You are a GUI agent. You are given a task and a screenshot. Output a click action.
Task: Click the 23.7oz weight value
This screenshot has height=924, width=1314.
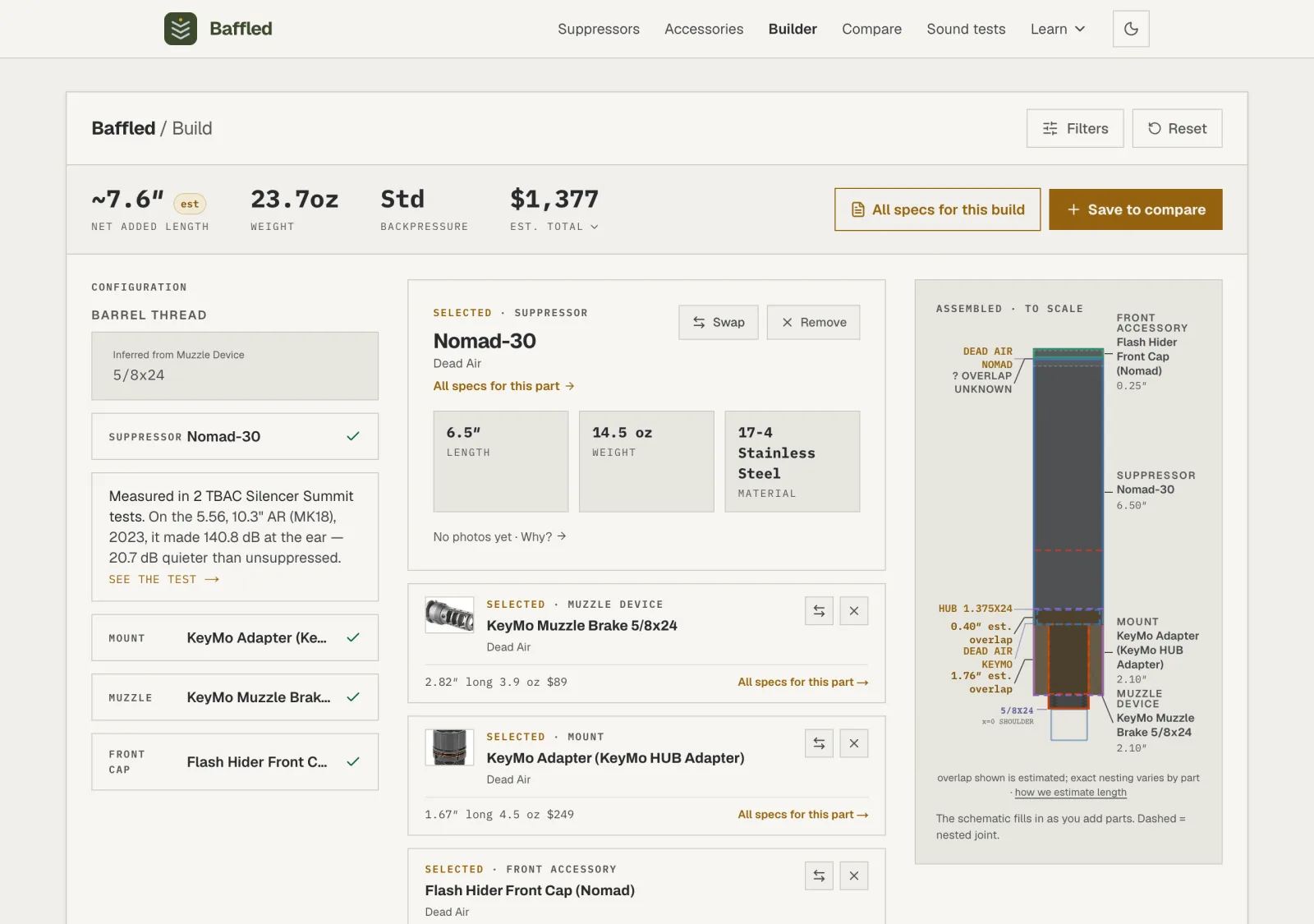[x=295, y=199]
